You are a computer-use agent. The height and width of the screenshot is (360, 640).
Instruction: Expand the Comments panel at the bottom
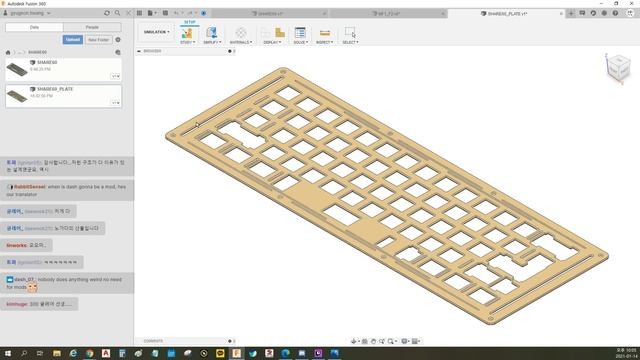tap(230, 341)
